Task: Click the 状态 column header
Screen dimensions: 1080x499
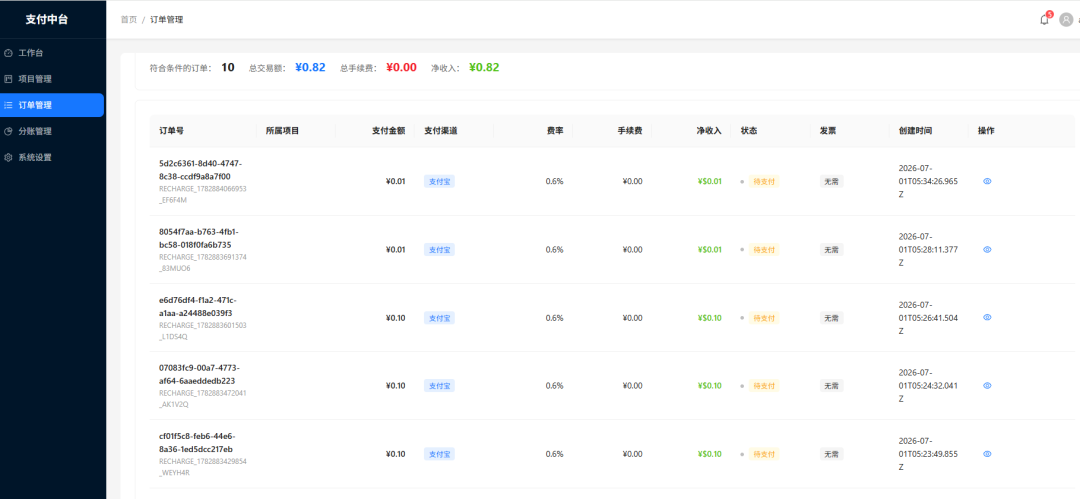Action: coord(749,130)
